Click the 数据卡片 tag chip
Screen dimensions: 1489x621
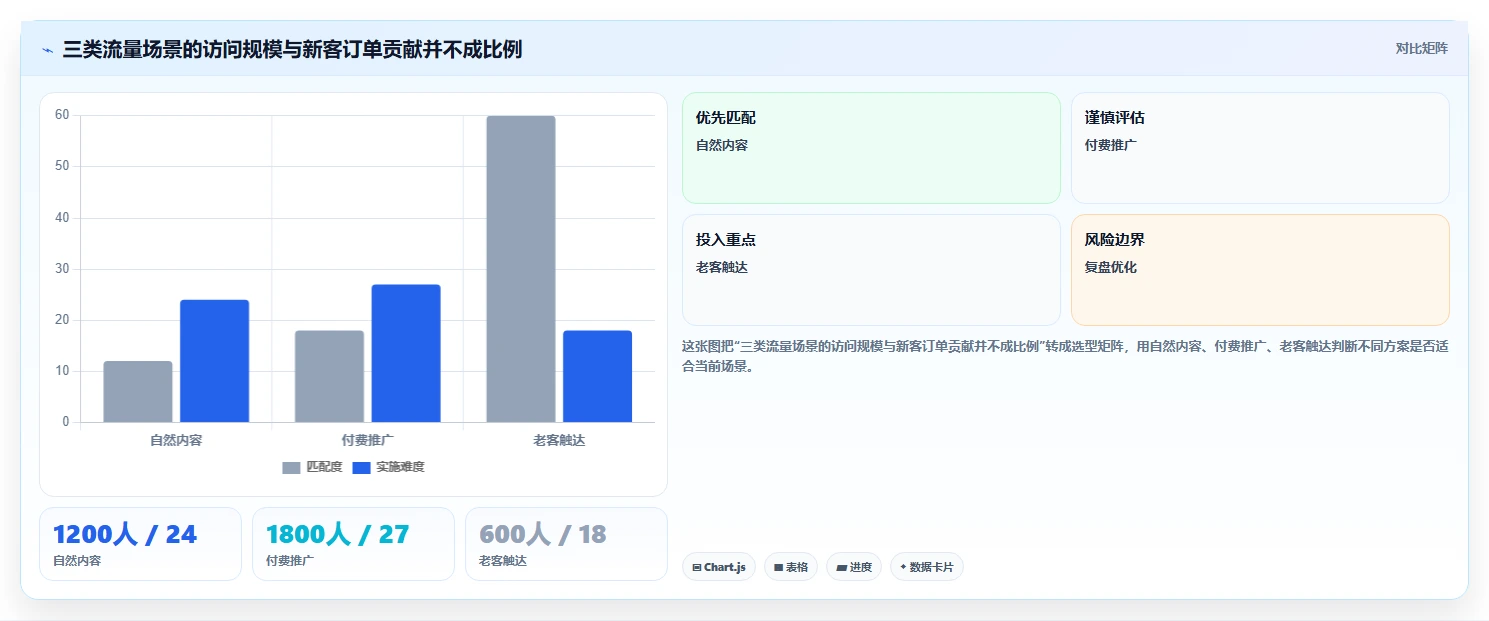(x=927, y=567)
